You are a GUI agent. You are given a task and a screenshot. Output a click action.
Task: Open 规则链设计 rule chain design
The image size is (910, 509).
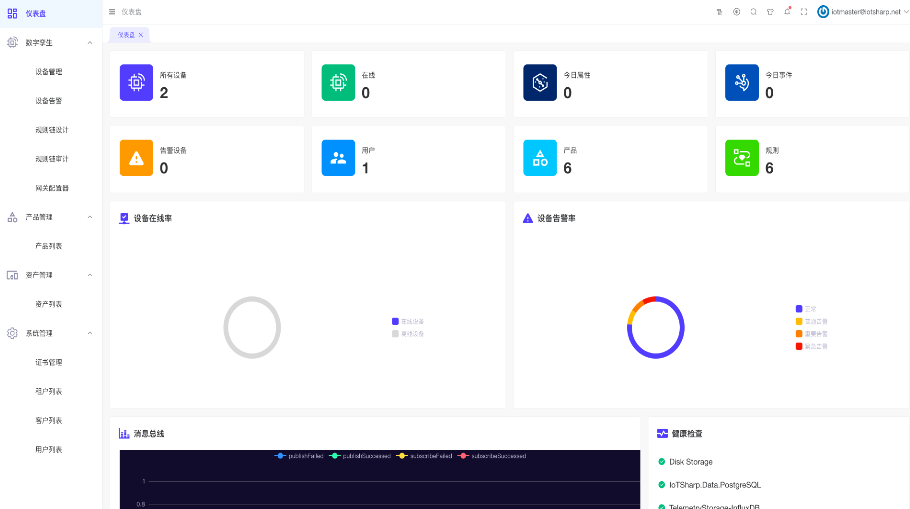52,130
